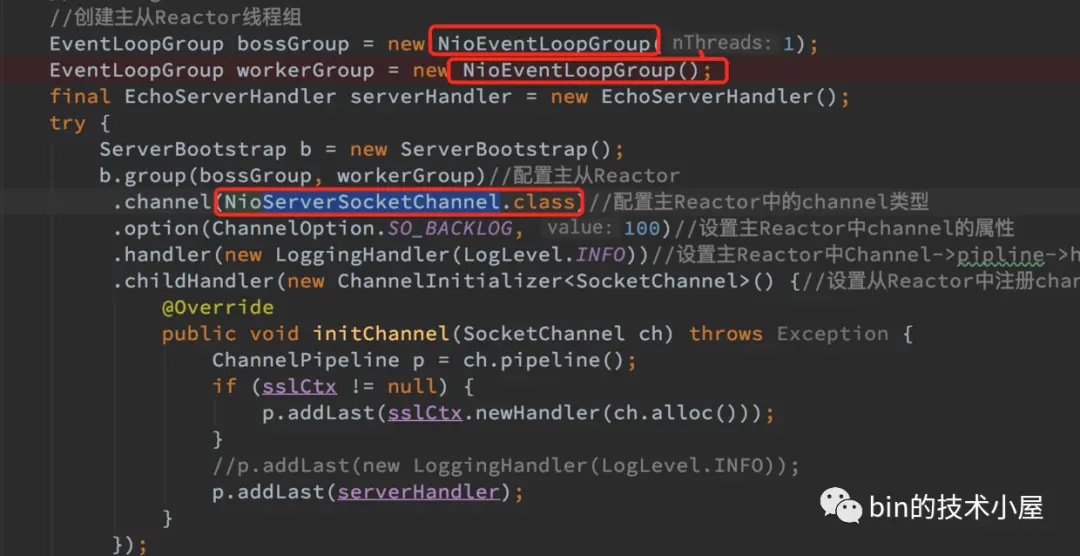The width and height of the screenshot is (1080, 556).
Task: Click NioEventLoopGroup on the bossGroup line
Action: click(x=543, y=44)
